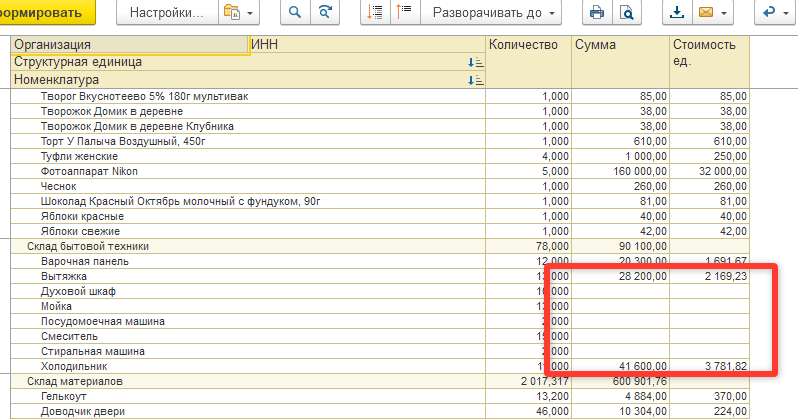Click the sort icon in Номенклатура header

476,80
